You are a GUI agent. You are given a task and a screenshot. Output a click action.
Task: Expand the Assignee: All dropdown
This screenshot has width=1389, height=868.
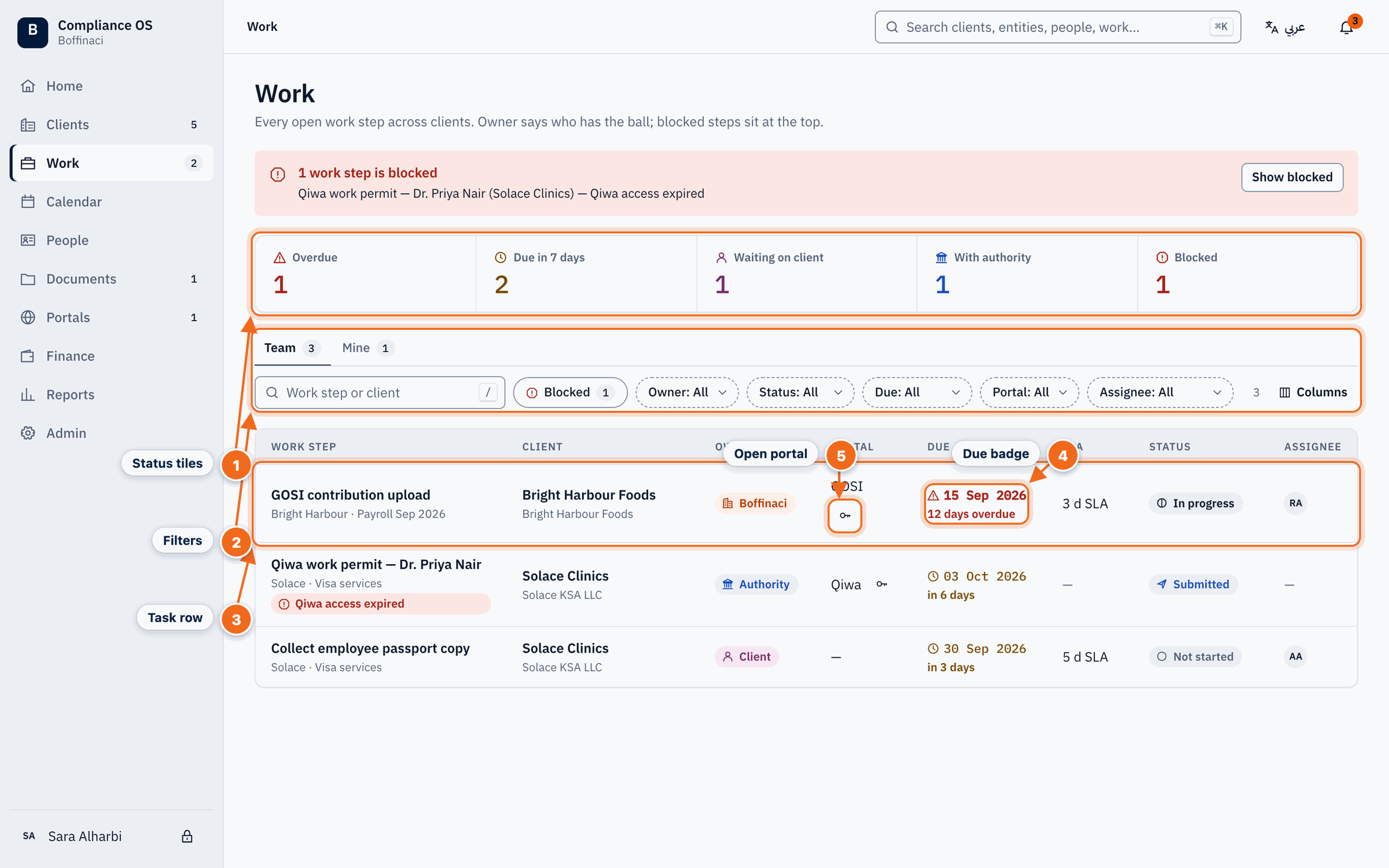(1160, 392)
